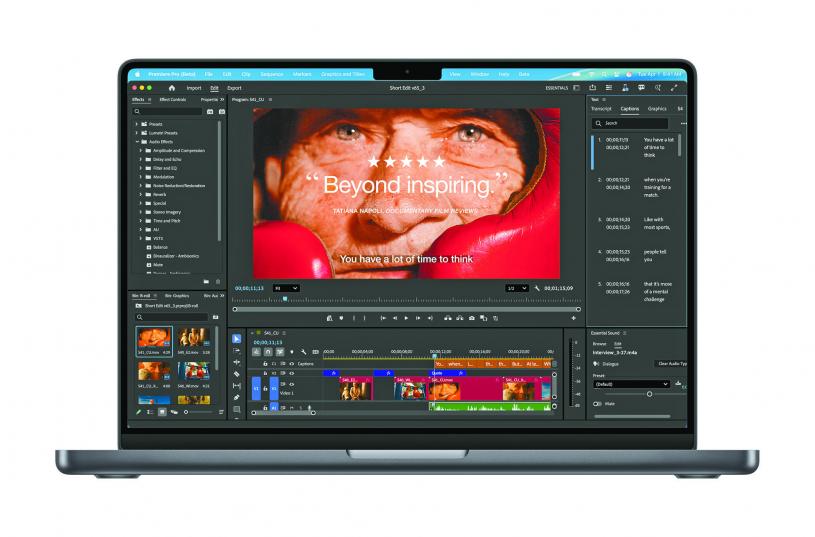815x537 pixels.
Task: Open the Preset (Default) dropdown
Action: [x=631, y=384]
